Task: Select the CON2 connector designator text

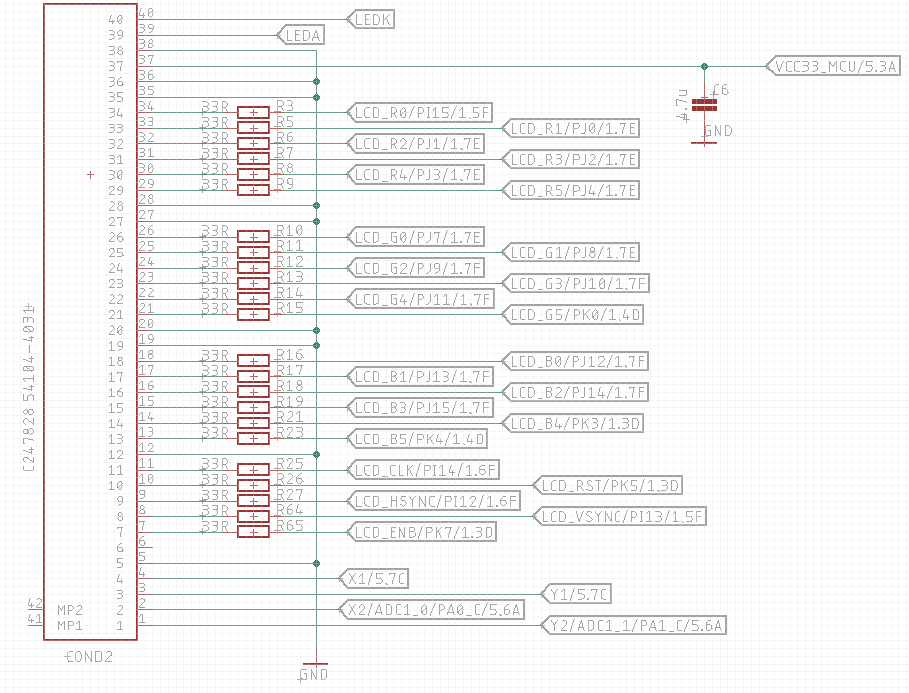Action: coord(88,657)
